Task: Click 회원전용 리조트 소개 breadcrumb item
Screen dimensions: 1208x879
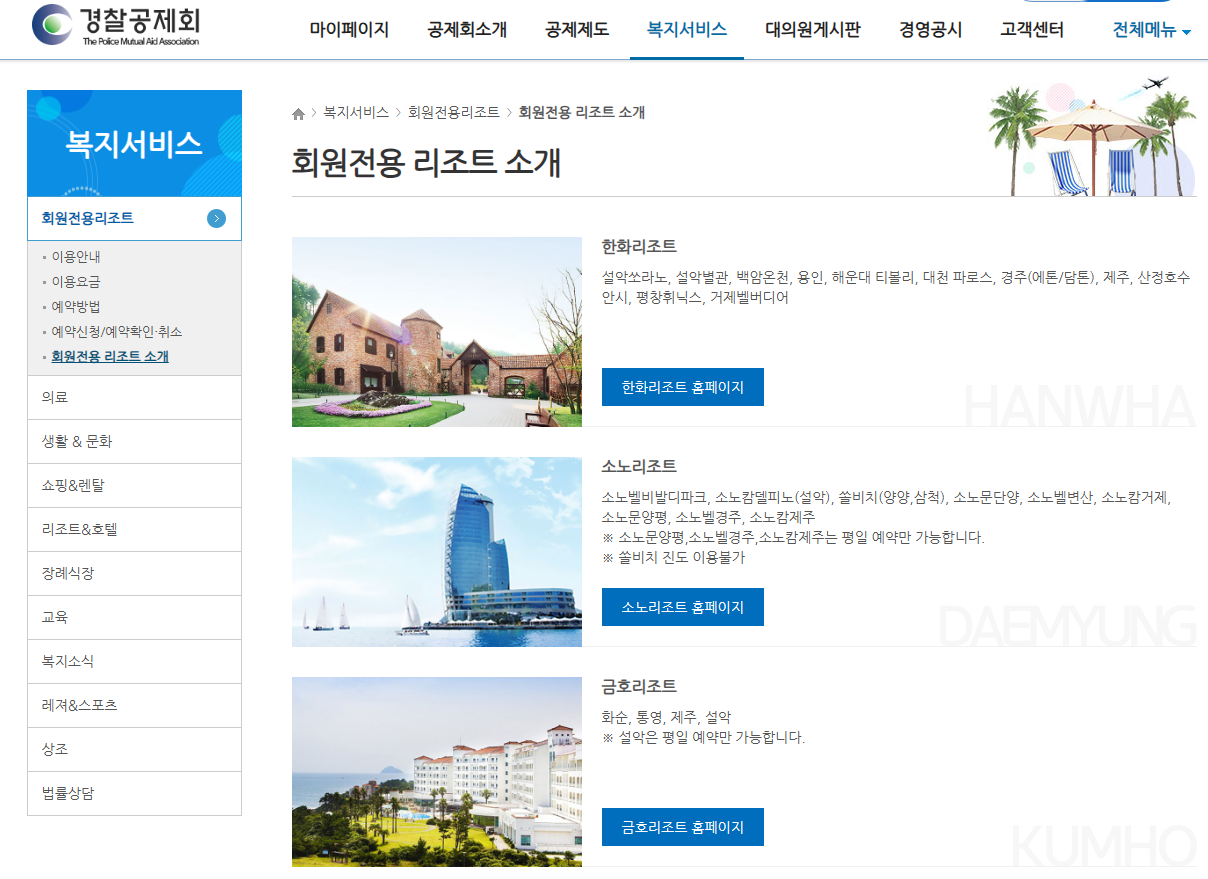Action: [582, 112]
